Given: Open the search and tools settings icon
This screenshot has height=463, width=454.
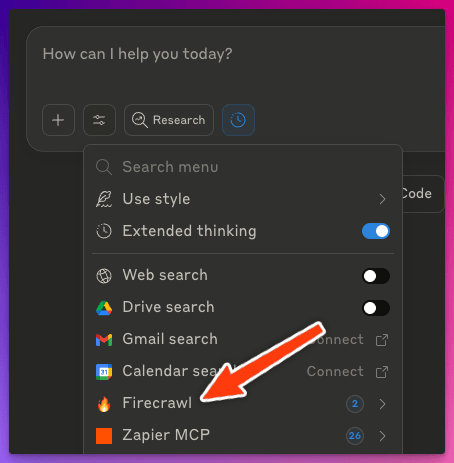Looking at the screenshot, I should pyautogui.click(x=99, y=120).
